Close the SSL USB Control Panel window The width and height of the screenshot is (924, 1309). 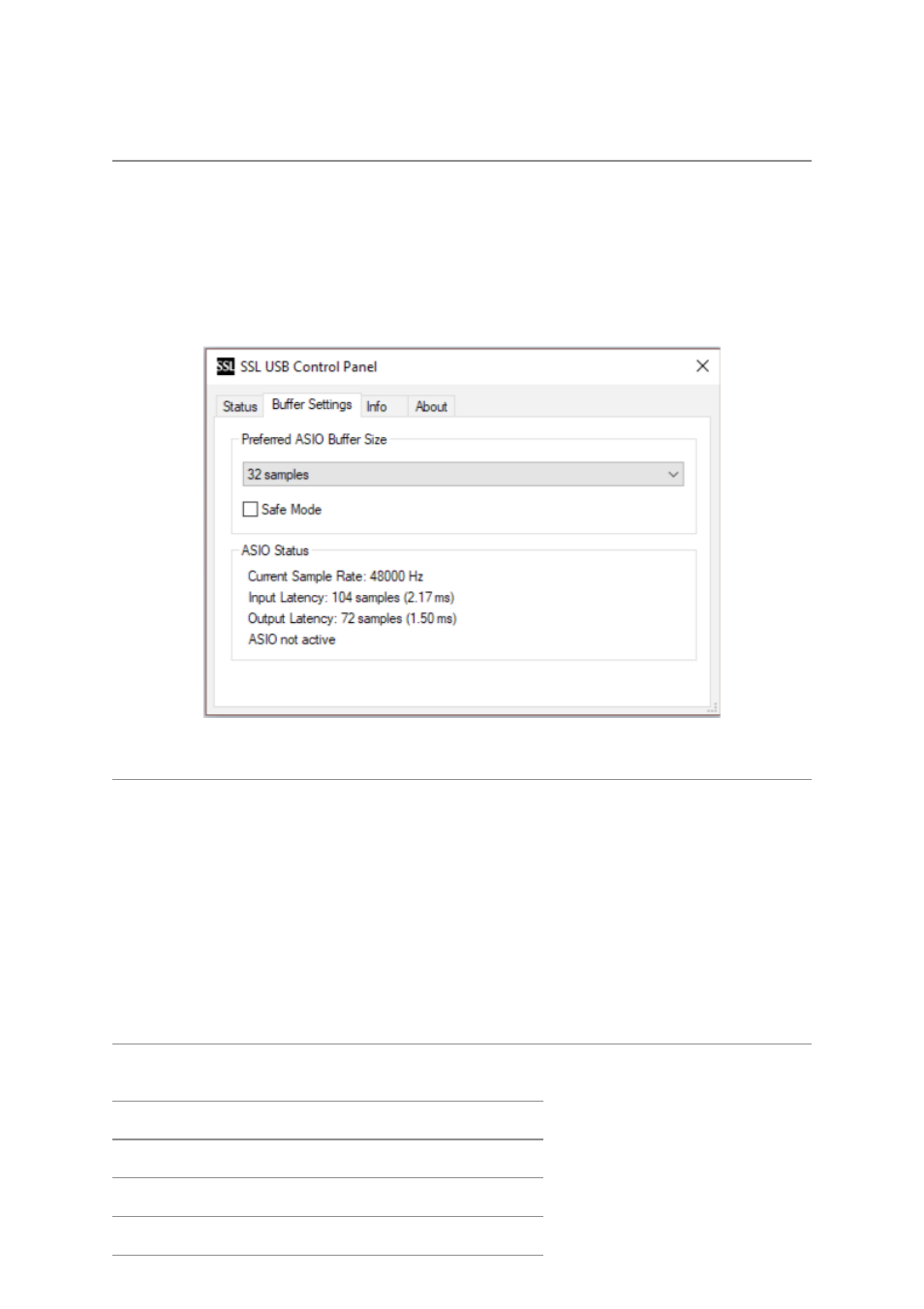pyautogui.click(x=702, y=365)
